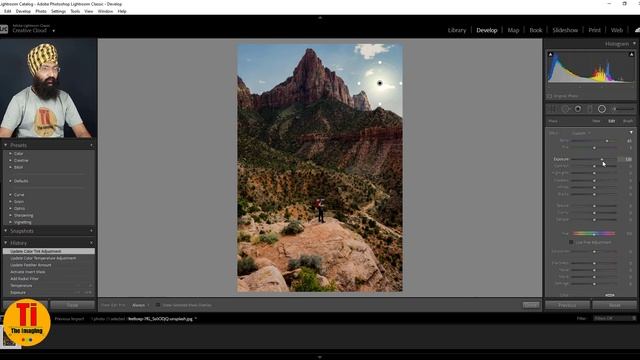Click the top panel hide arrow
640x360 pixels.
[x=320, y=18]
